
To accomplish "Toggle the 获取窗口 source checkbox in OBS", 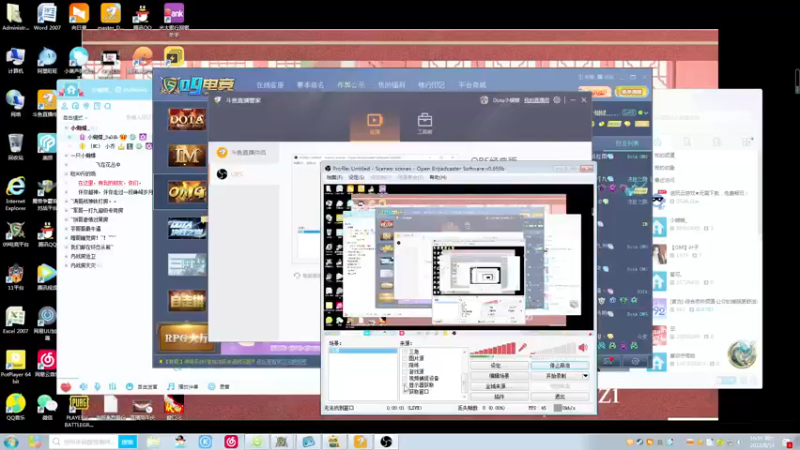I will (x=405, y=391).
